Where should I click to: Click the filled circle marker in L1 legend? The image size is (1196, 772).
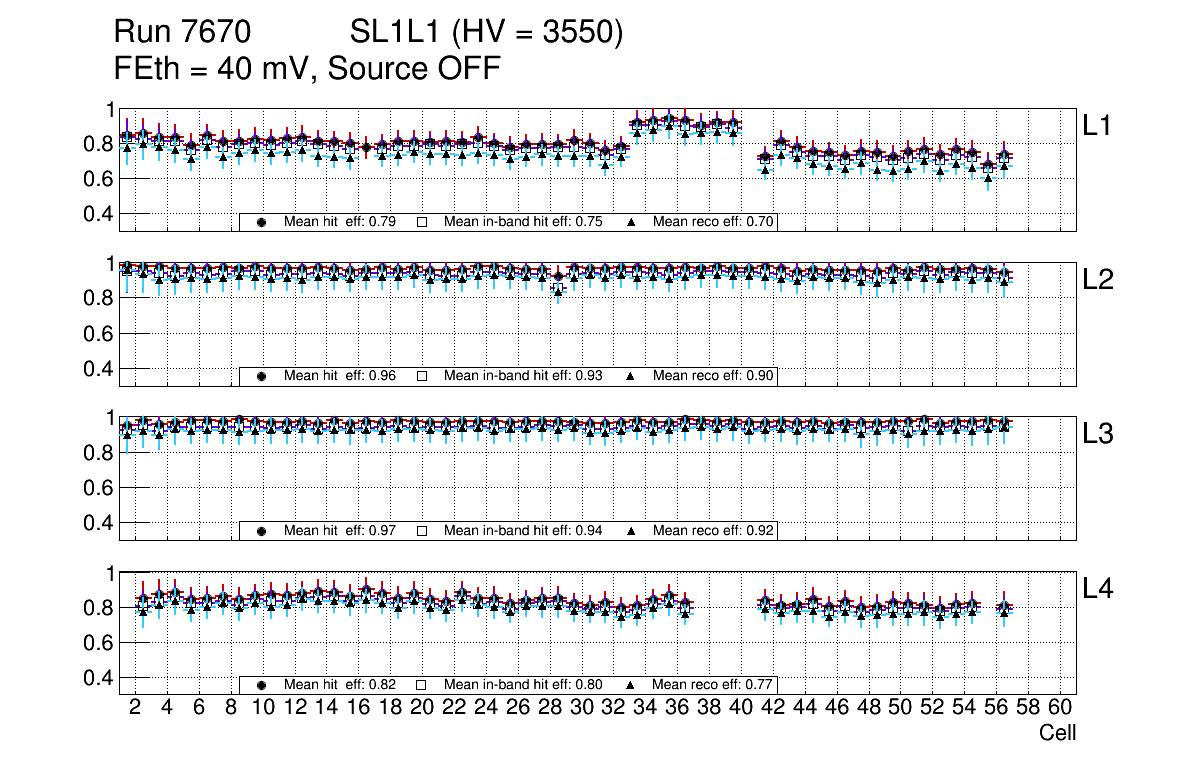coord(261,222)
